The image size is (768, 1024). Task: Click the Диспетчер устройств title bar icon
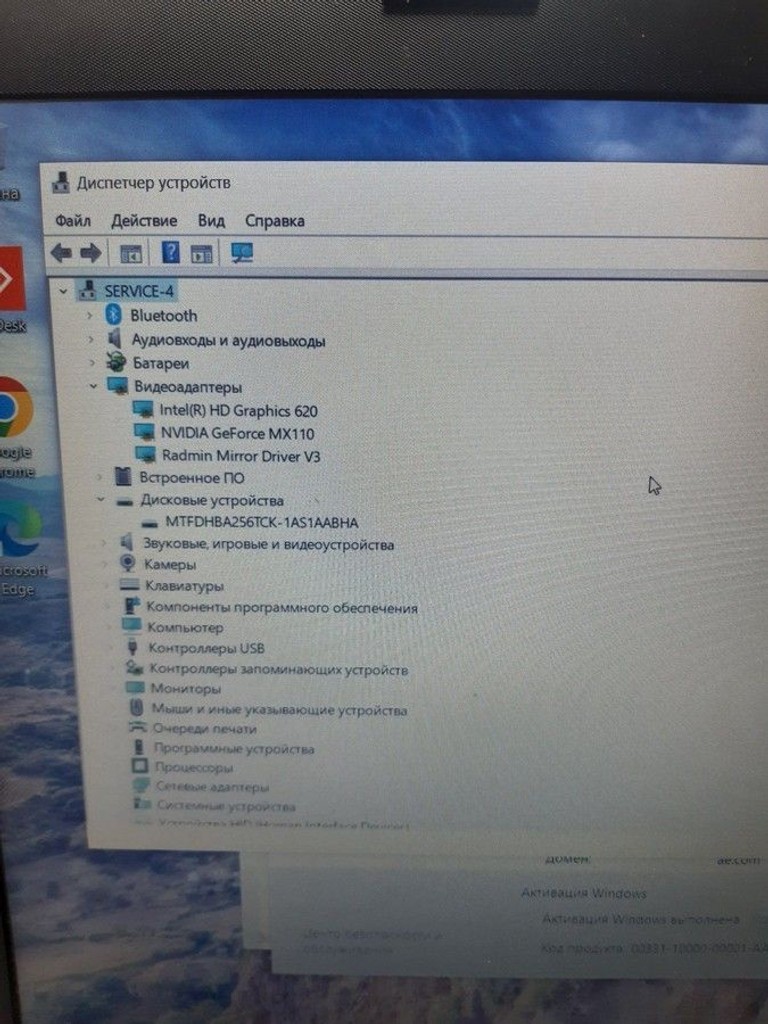click(61, 182)
